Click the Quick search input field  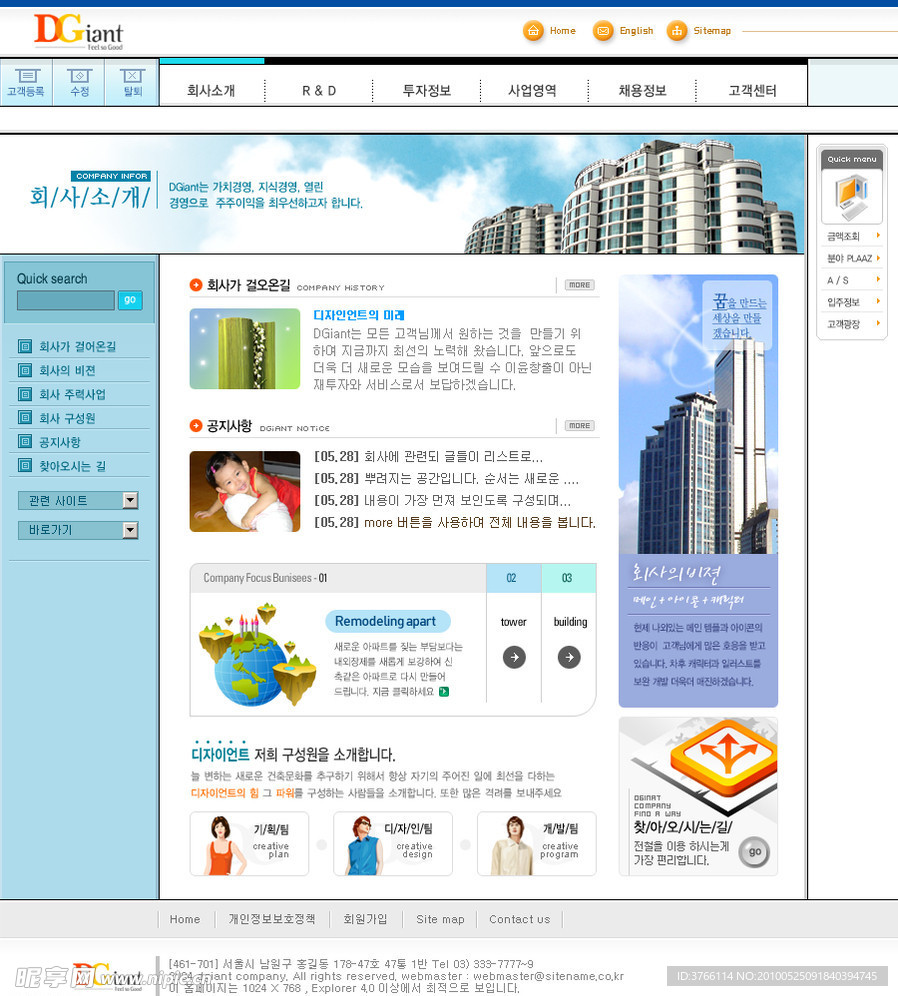(66, 300)
